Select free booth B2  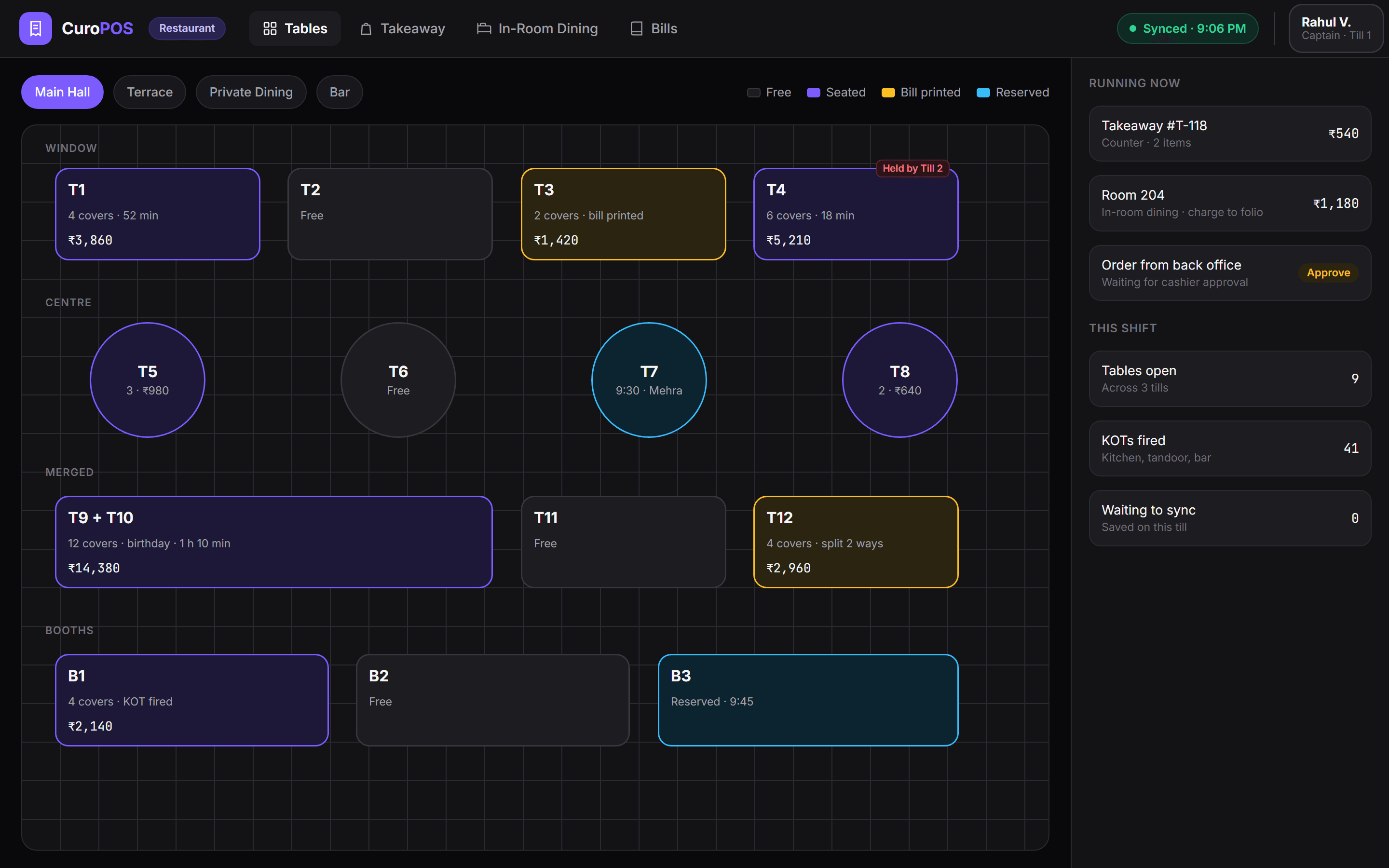point(492,700)
